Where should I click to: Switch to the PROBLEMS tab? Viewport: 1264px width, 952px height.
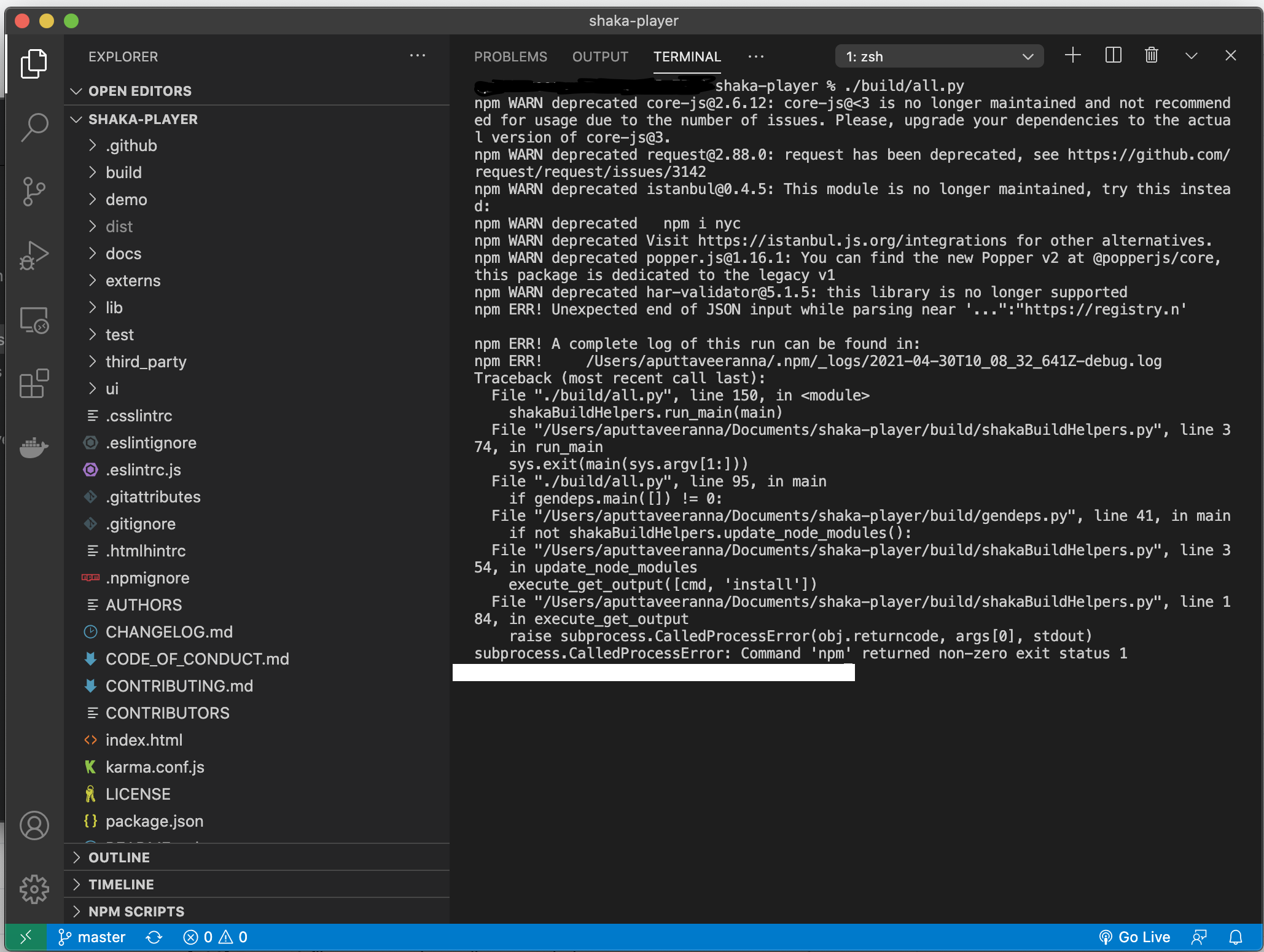click(510, 57)
